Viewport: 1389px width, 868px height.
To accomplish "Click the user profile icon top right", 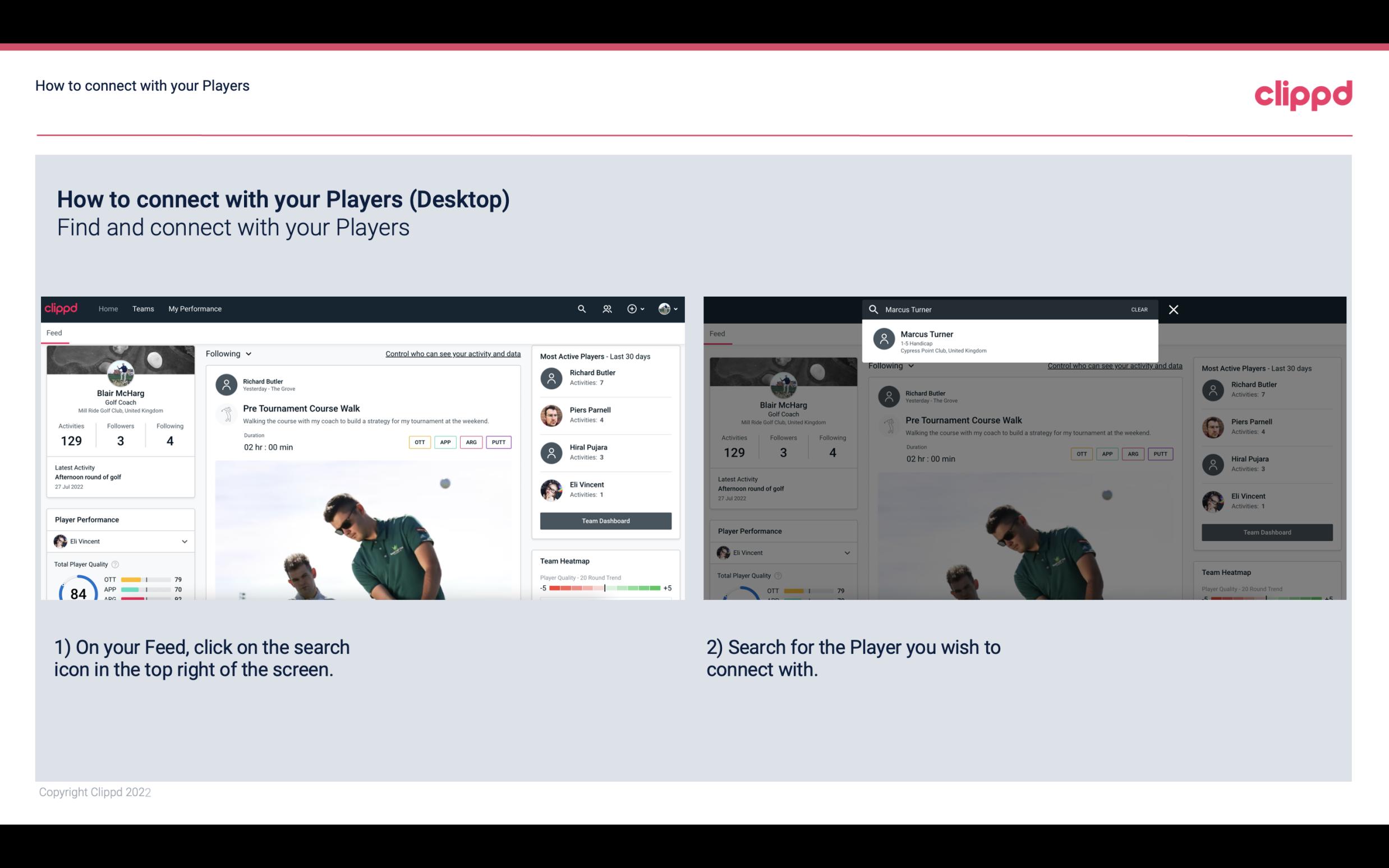I will (664, 308).
